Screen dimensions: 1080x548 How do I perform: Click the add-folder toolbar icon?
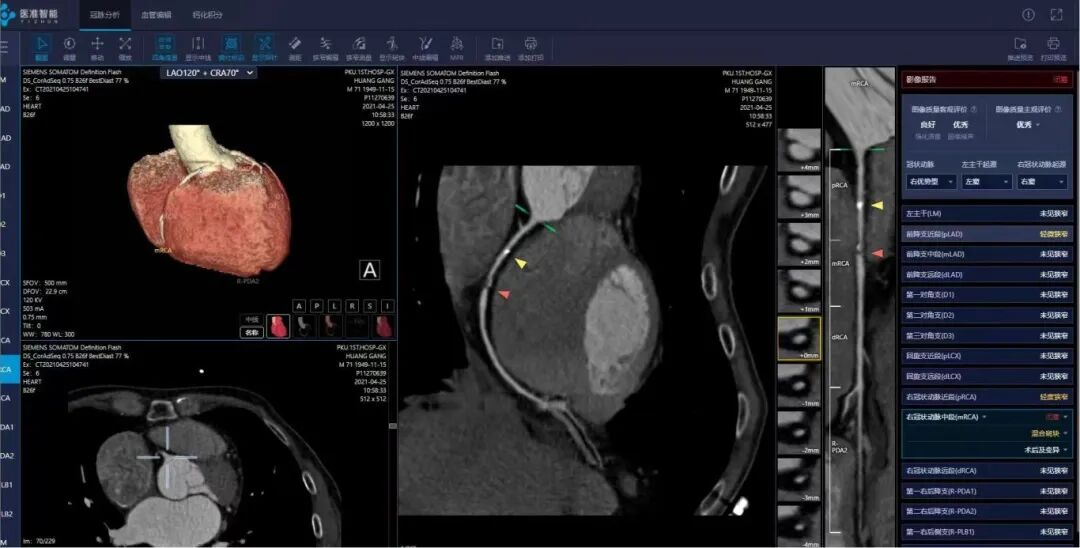click(x=497, y=48)
